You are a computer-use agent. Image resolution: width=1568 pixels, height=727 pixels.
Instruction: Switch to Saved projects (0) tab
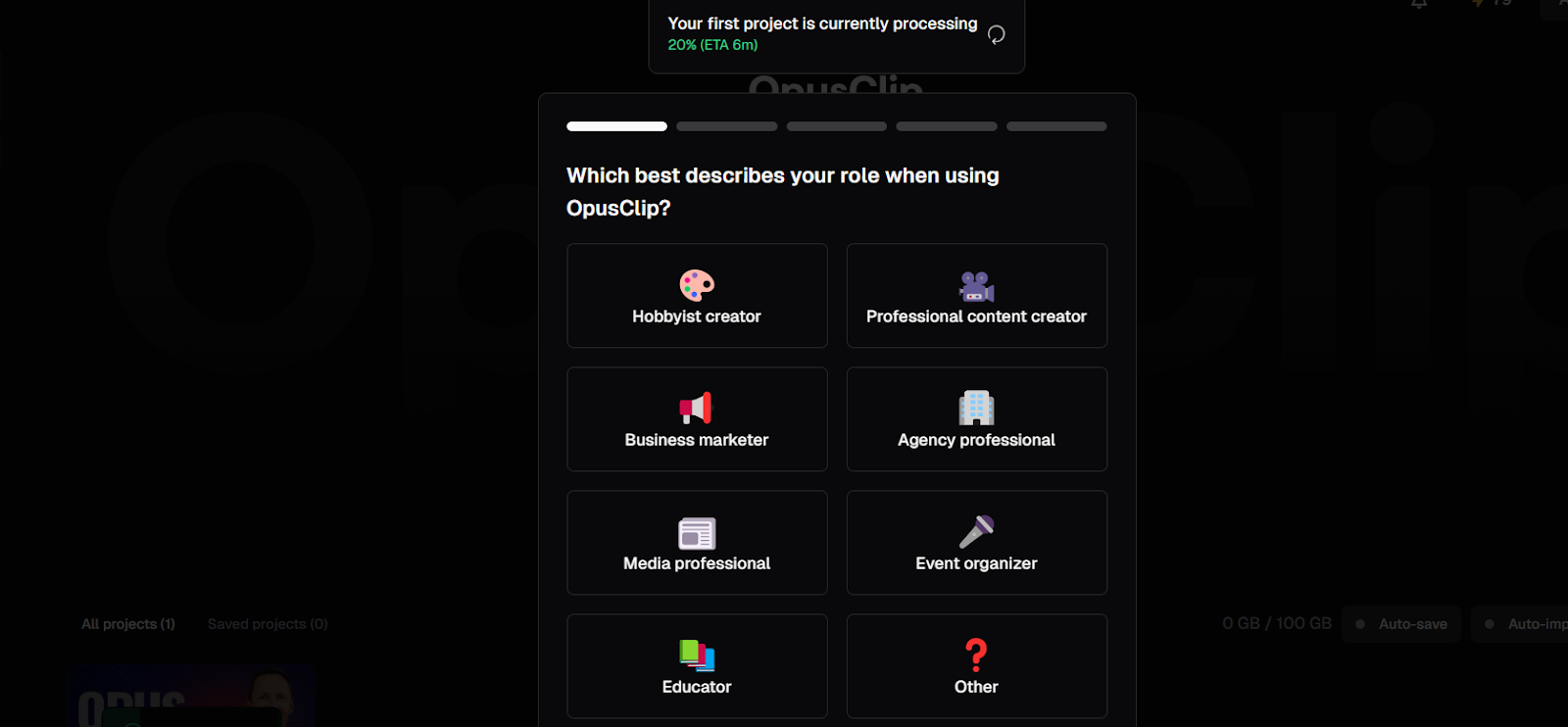(268, 624)
